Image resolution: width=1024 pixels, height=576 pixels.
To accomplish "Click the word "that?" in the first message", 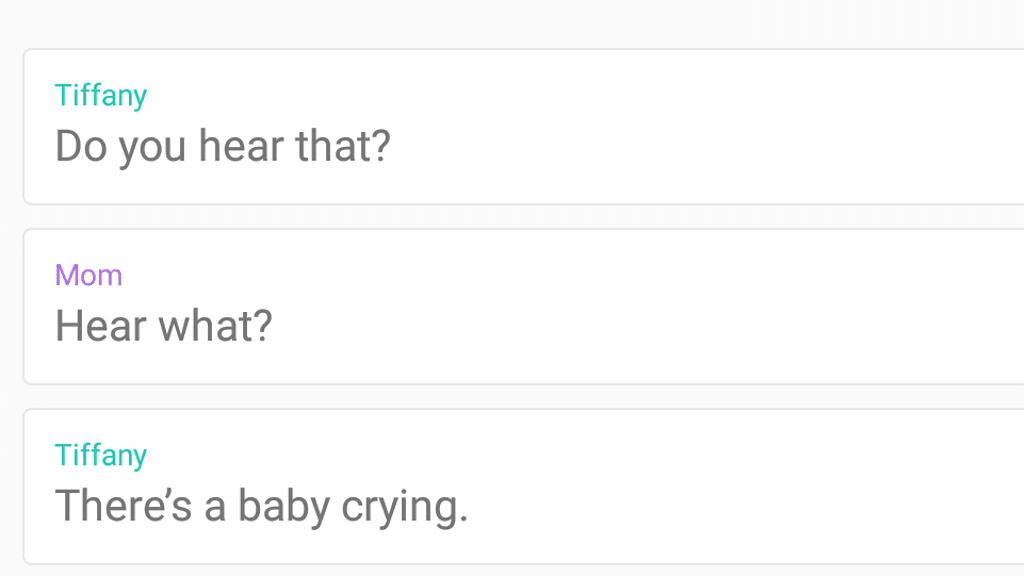I will [x=343, y=146].
